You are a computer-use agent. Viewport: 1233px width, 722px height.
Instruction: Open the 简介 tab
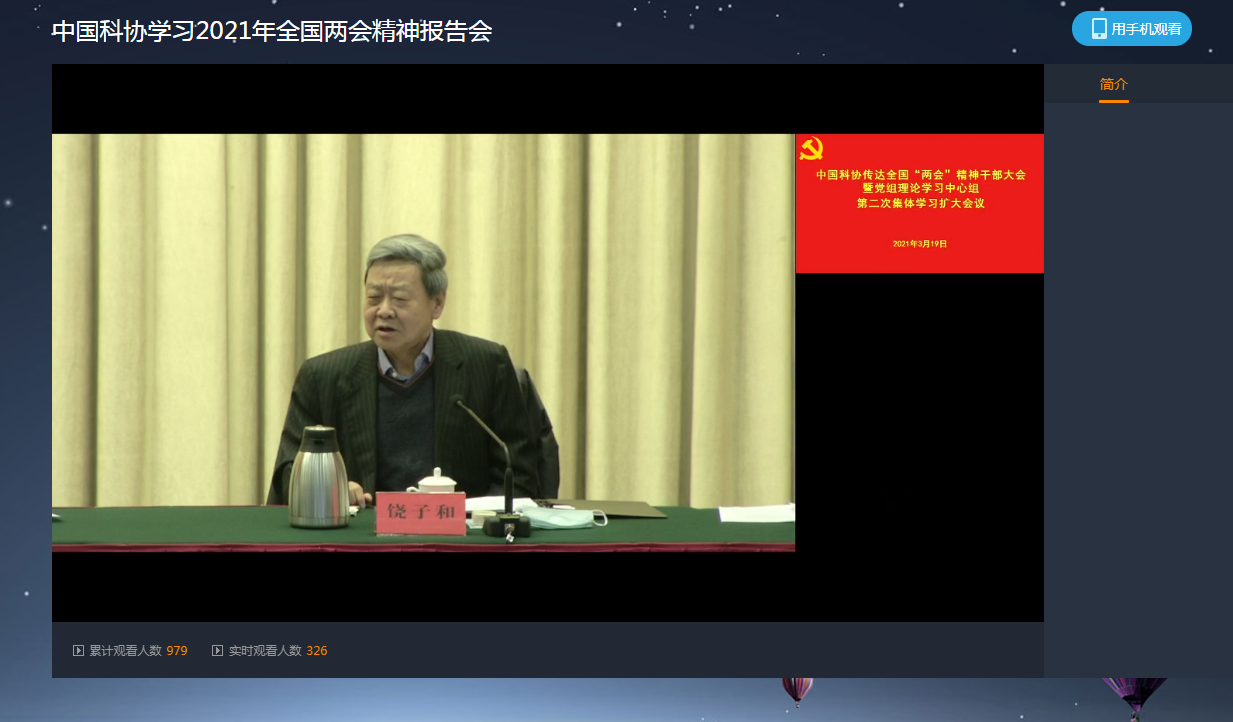[1113, 84]
